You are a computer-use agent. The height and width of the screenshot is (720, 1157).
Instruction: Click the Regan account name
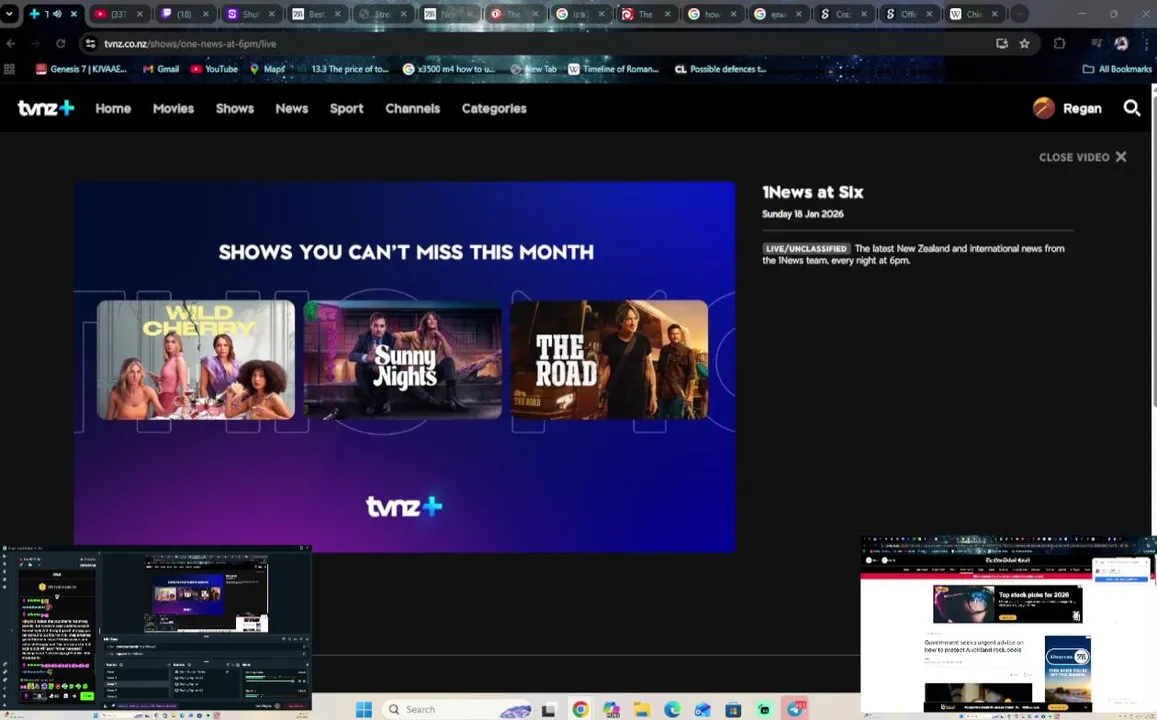point(1082,108)
